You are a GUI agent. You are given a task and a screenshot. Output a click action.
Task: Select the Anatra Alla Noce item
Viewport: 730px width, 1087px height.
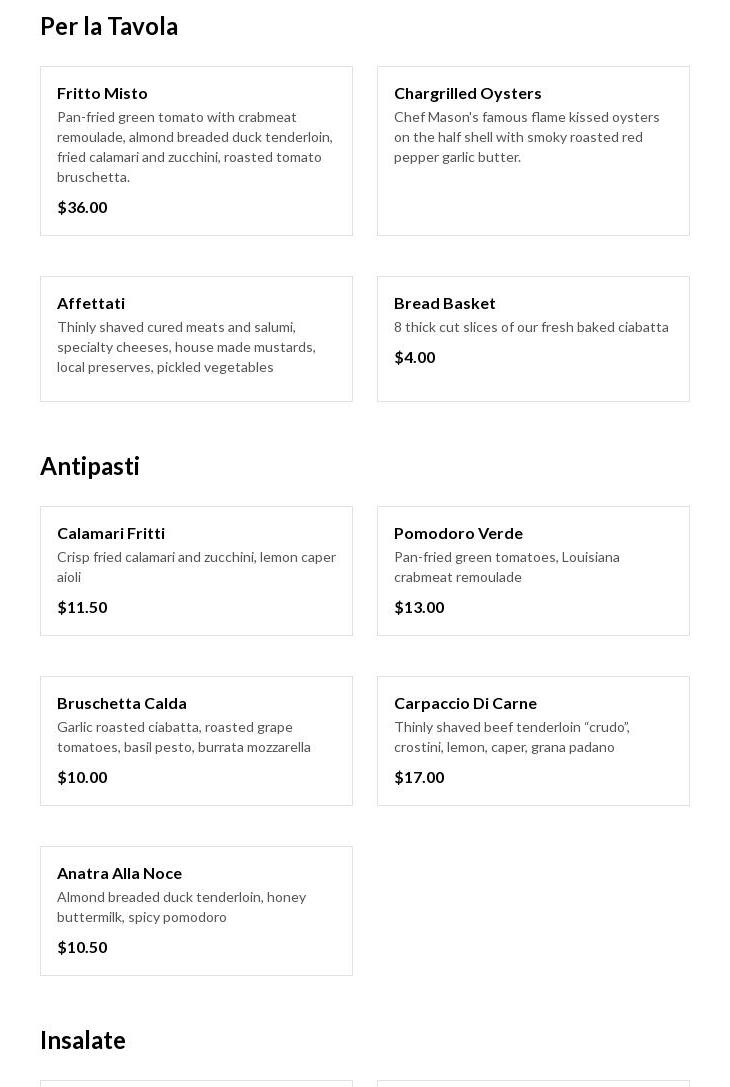coord(119,873)
